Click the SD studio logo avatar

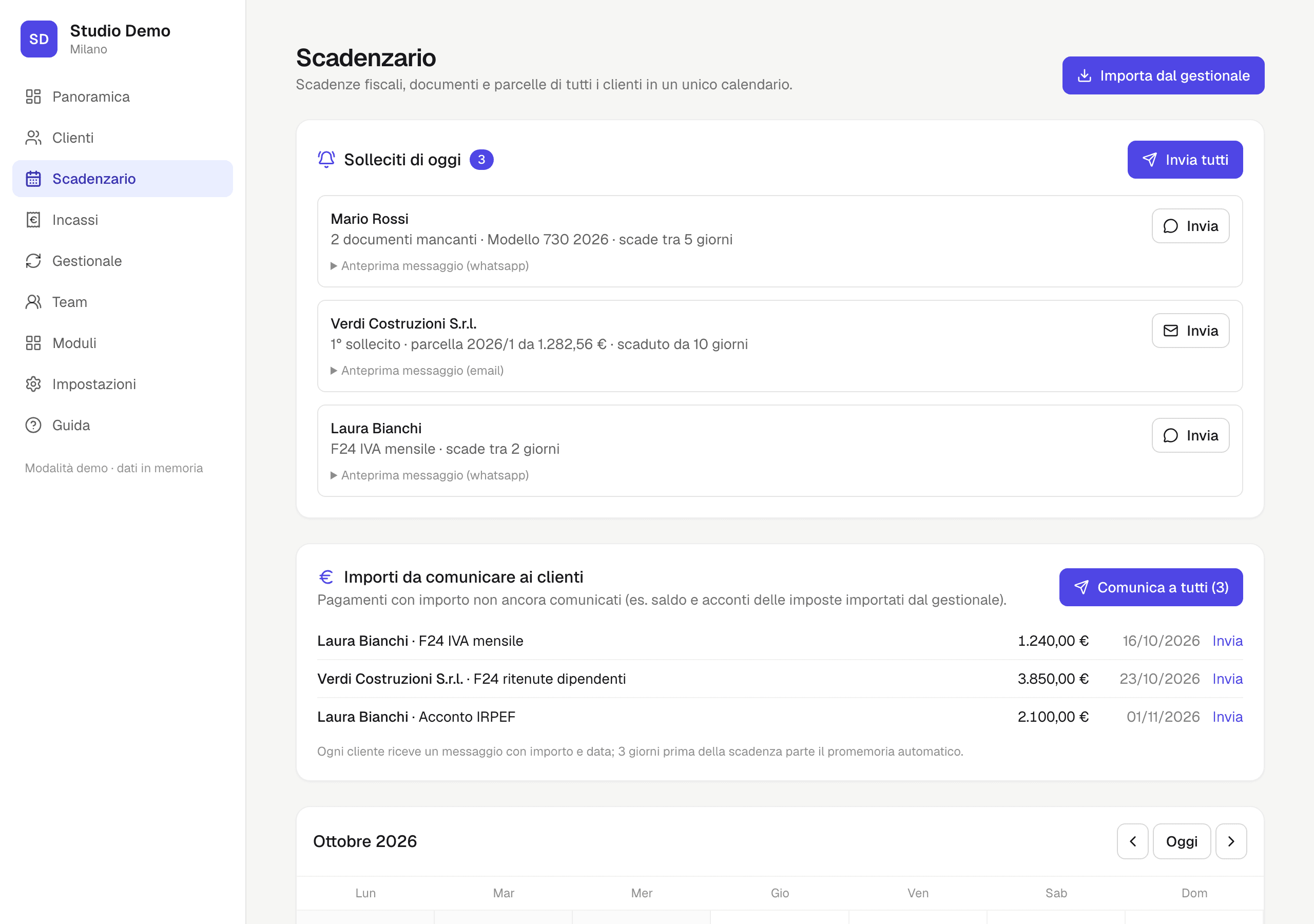39,39
